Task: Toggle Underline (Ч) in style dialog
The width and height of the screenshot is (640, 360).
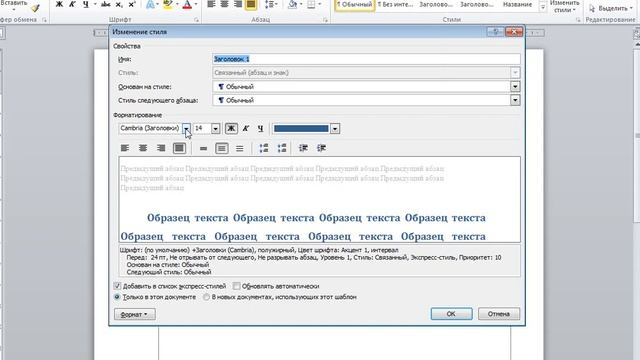Action: coord(260,129)
